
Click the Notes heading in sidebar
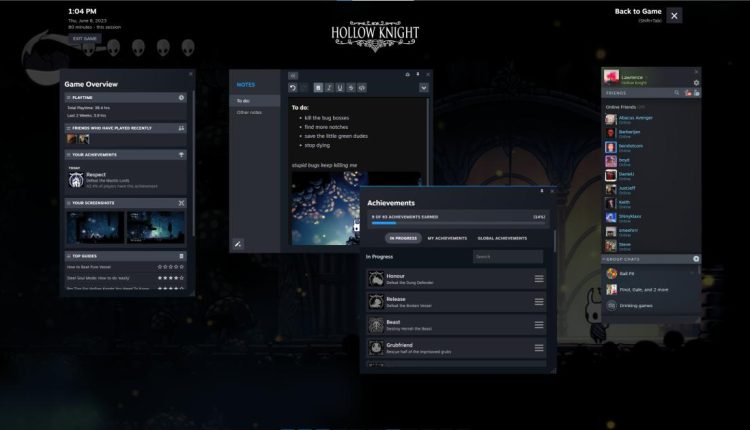click(246, 85)
